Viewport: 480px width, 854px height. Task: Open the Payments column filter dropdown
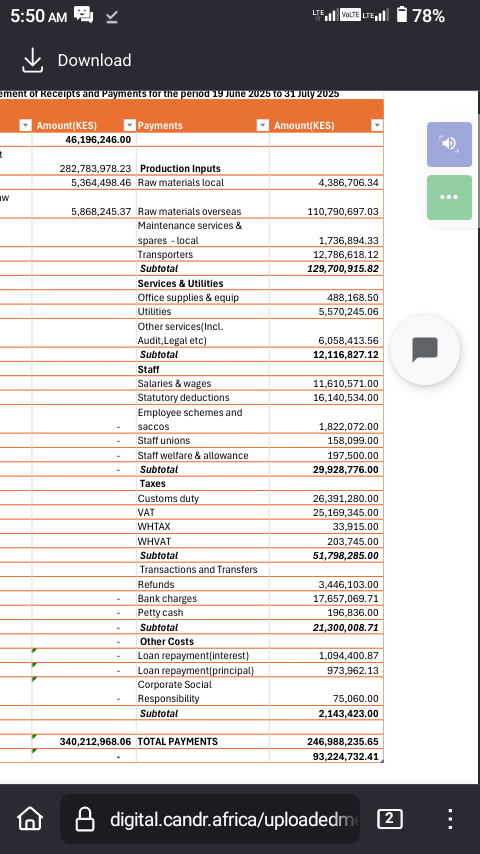pos(263,125)
